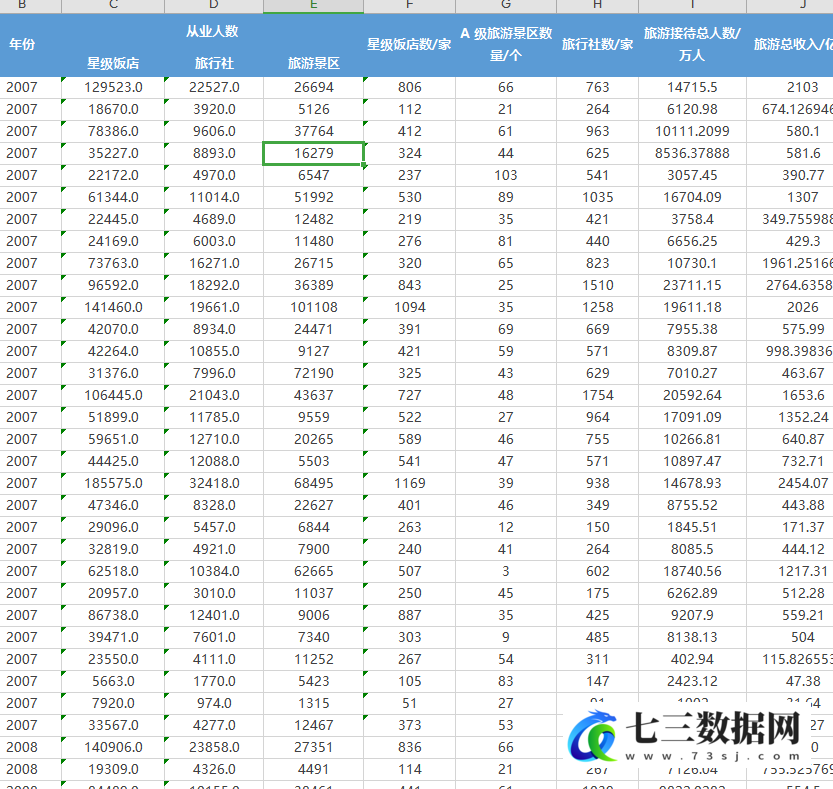Select cell with value 78386.0
833x789 pixels.
click(x=113, y=131)
